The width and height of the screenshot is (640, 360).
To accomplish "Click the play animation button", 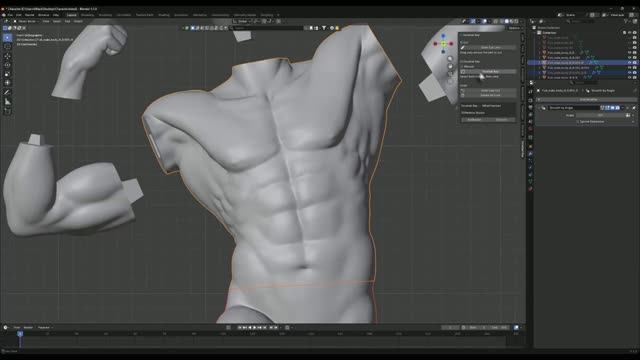I will (x=255, y=327).
